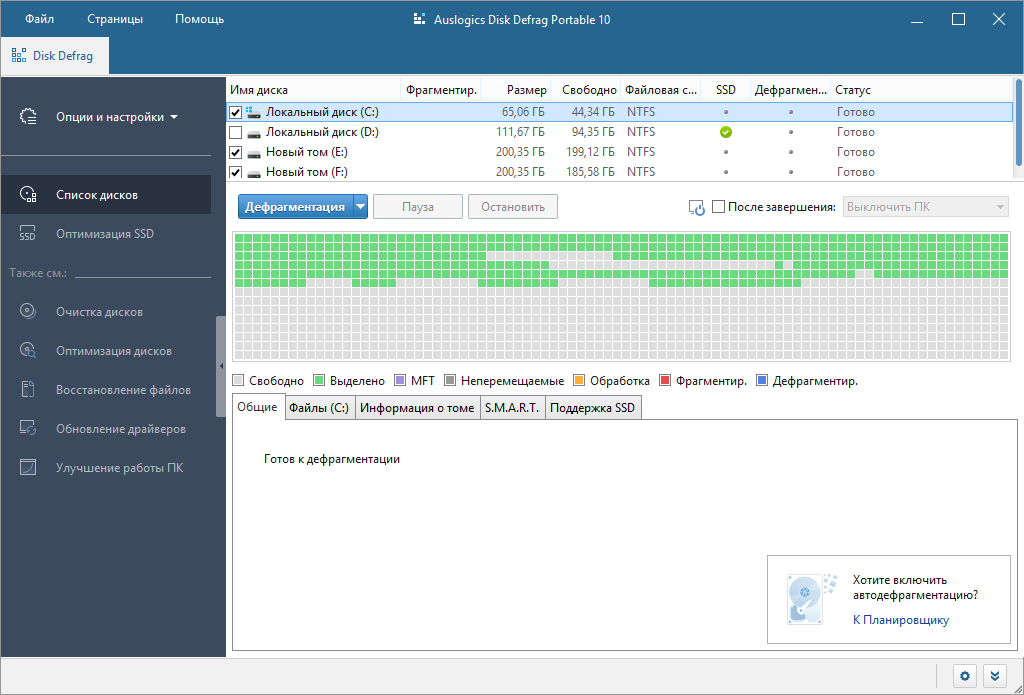1024x695 pixels.
Task: Collapse the sidebar with the splitter arrow
Action: 221,366
